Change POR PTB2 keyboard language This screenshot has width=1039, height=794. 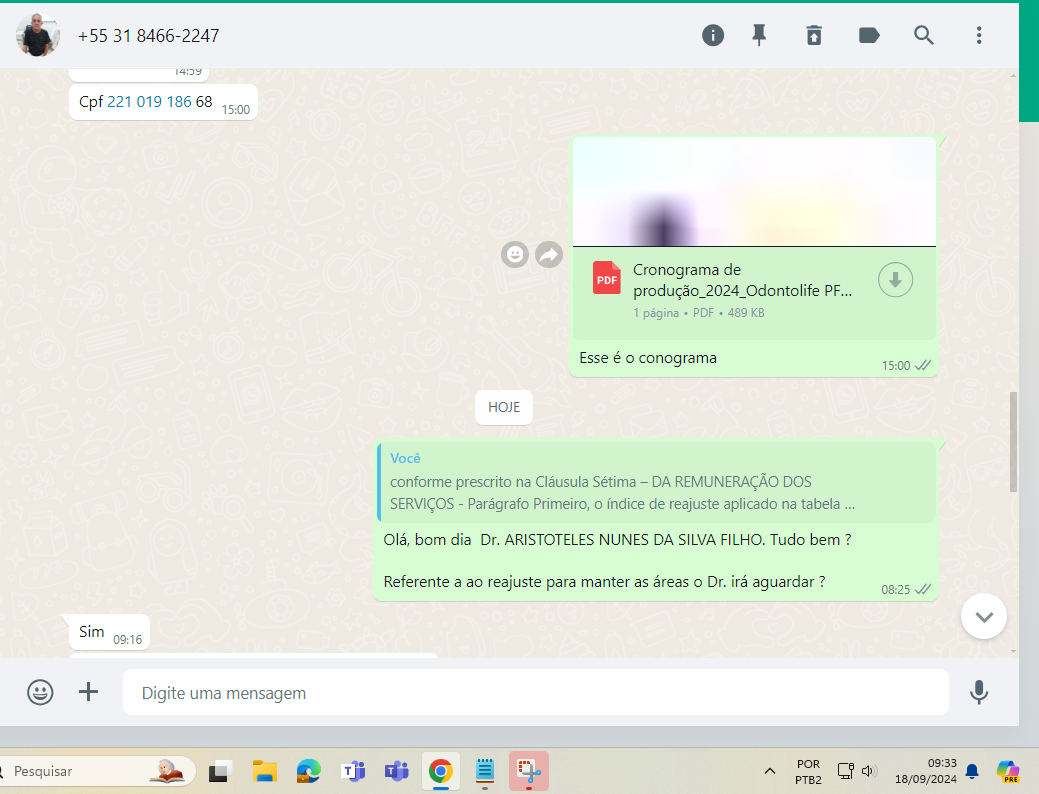[808, 771]
